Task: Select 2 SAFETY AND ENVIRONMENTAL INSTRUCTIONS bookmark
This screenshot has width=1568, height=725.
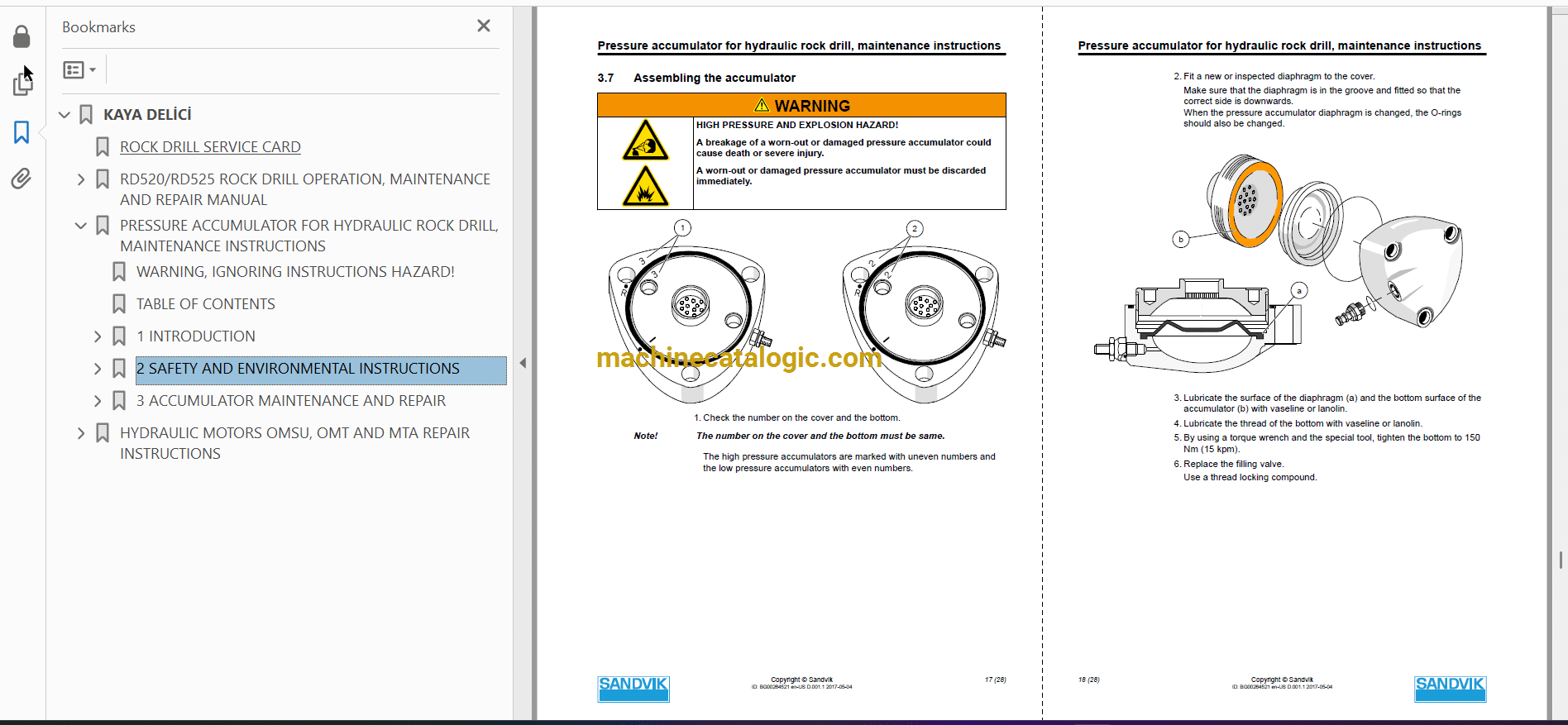Action: click(x=321, y=370)
